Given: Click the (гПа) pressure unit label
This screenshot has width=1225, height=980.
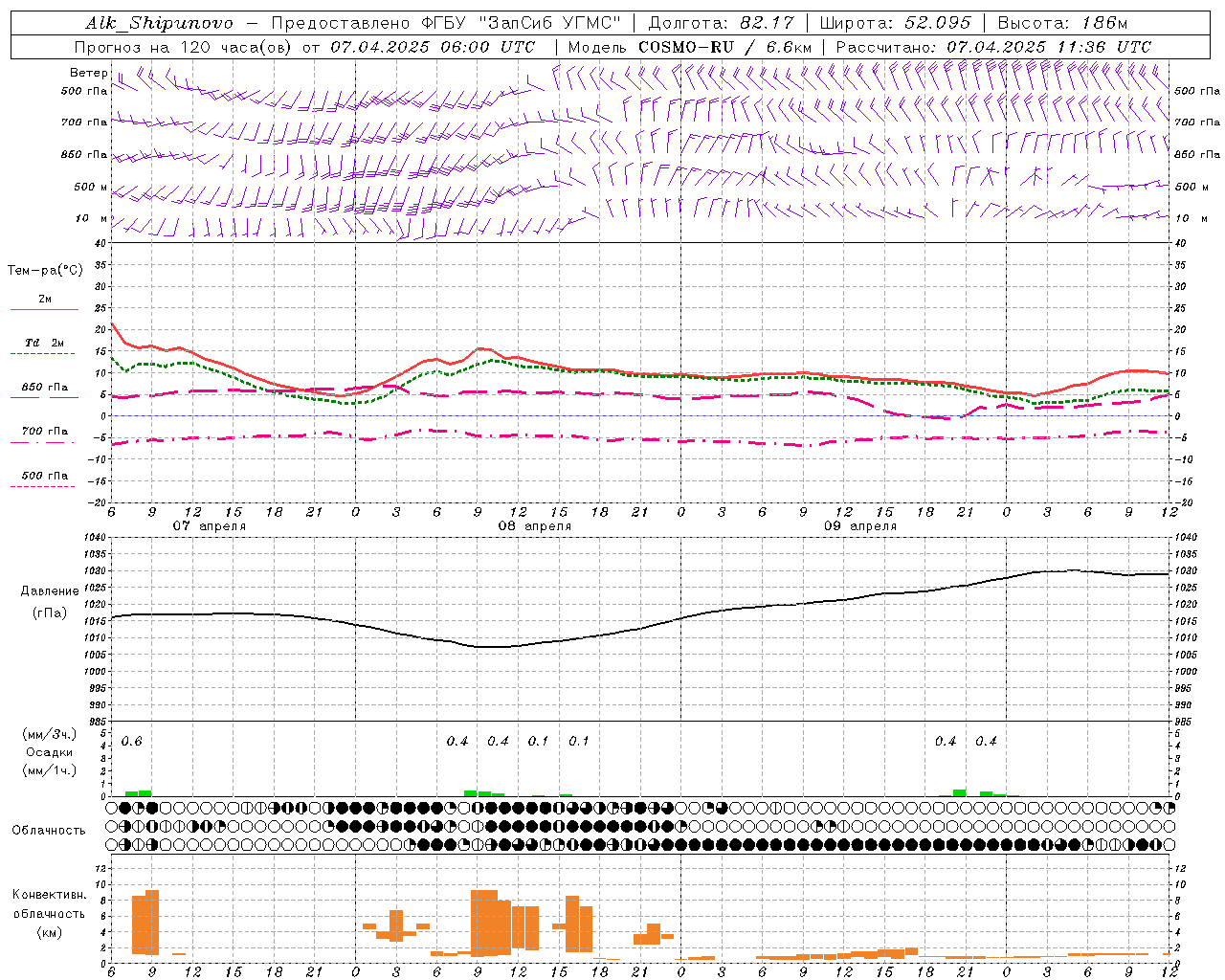Looking at the screenshot, I should pos(49,613).
